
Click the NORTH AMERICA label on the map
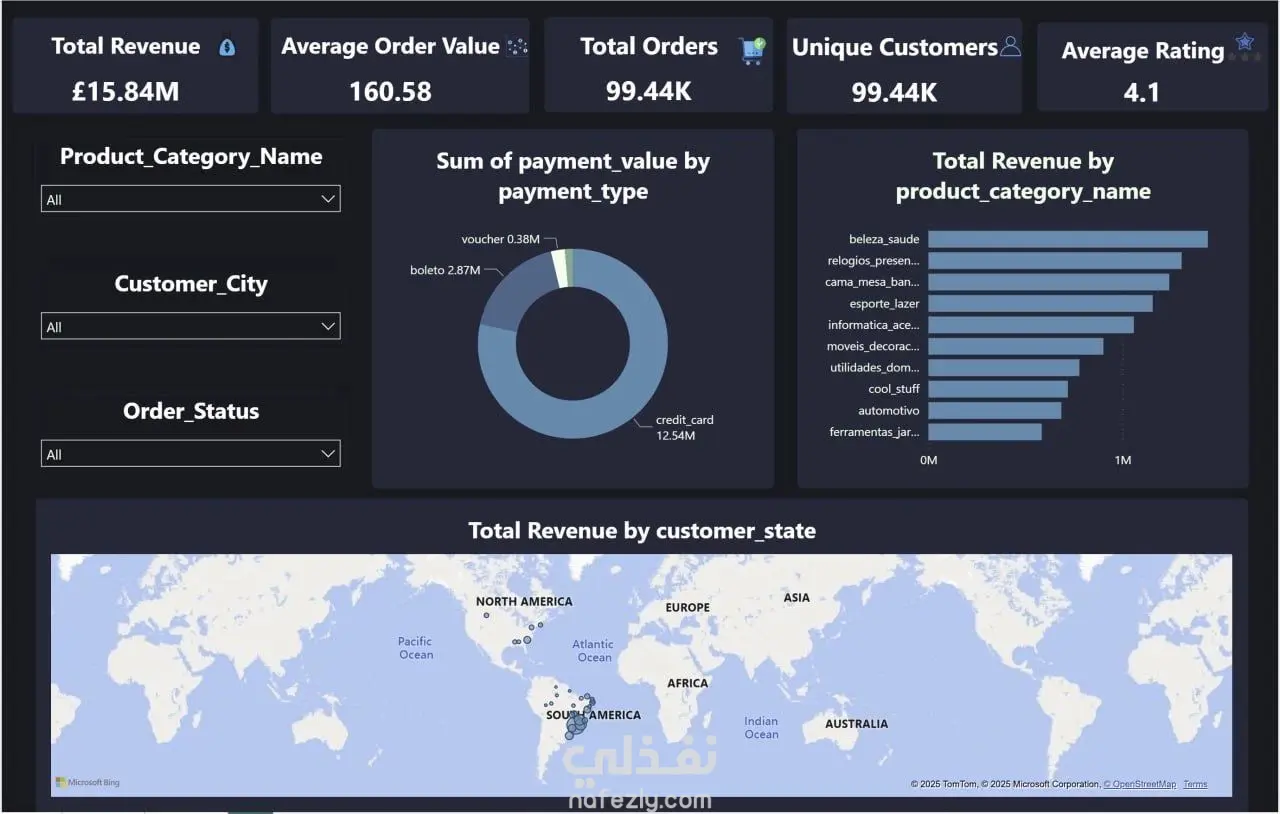(x=524, y=602)
